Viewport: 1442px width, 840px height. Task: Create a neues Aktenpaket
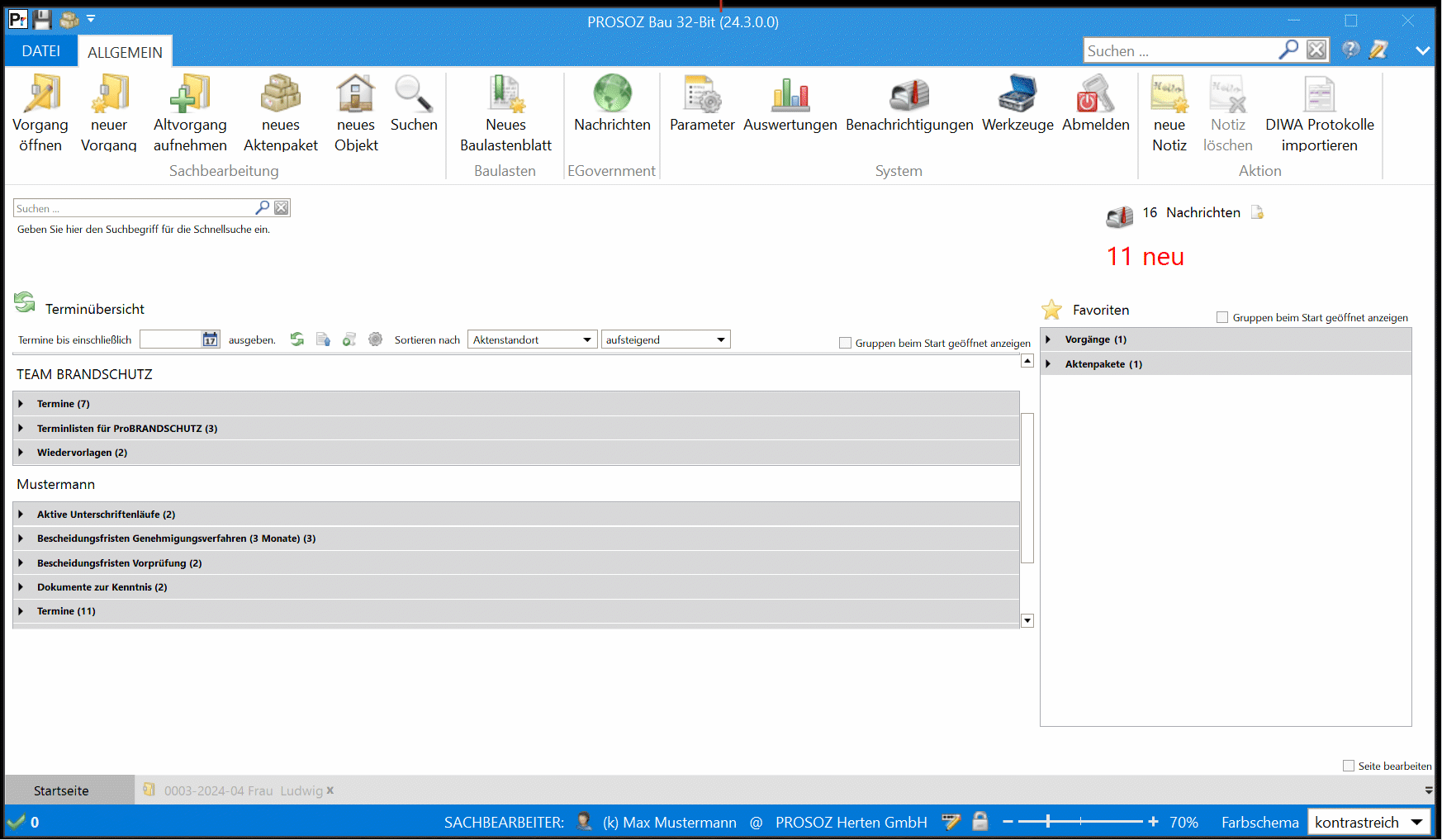point(281,113)
